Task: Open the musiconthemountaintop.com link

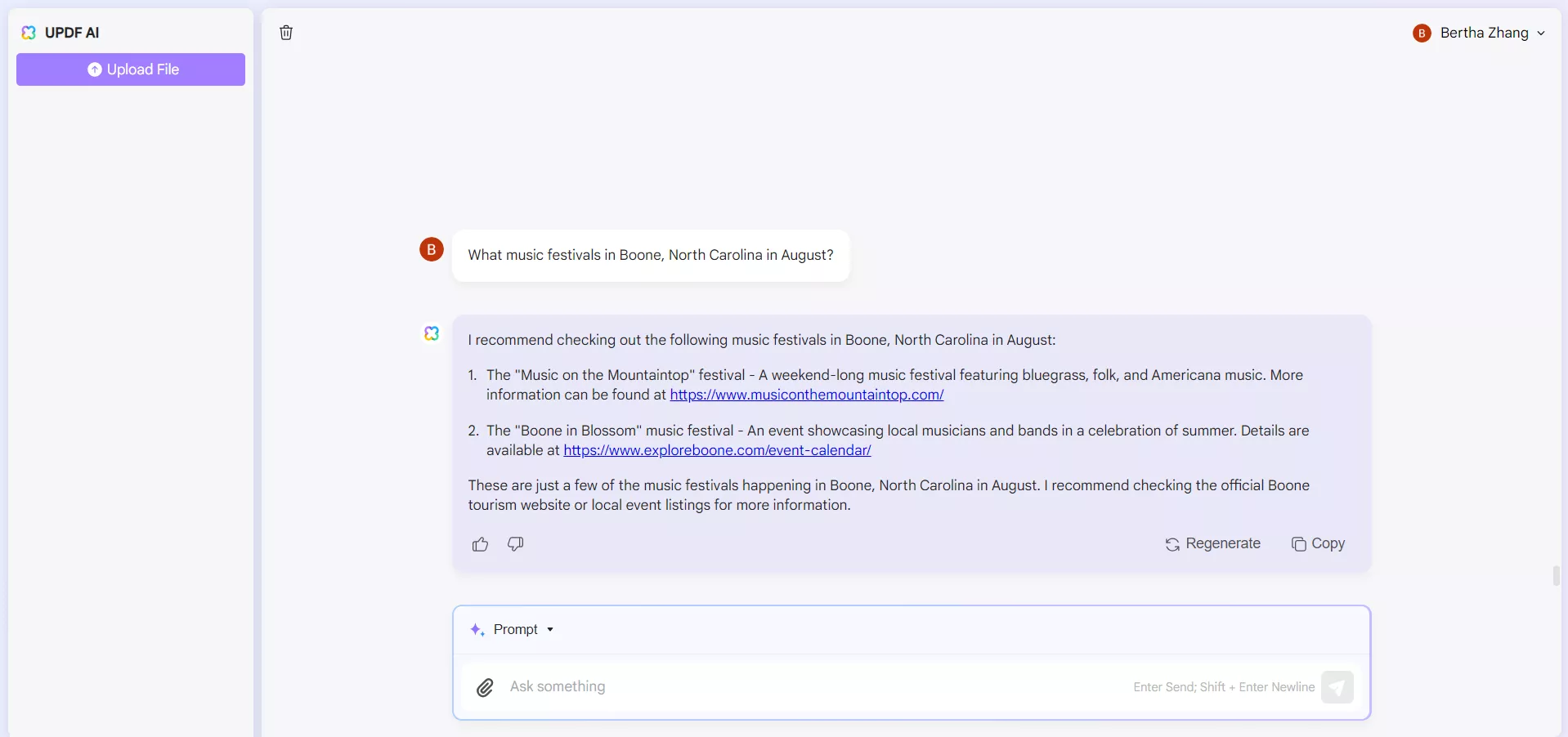Action: (x=806, y=395)
